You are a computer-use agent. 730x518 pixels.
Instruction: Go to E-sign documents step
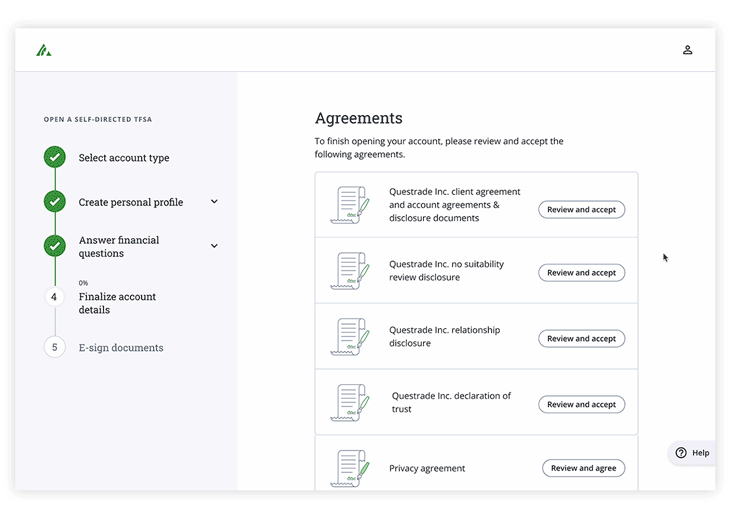tap(121, 348)
